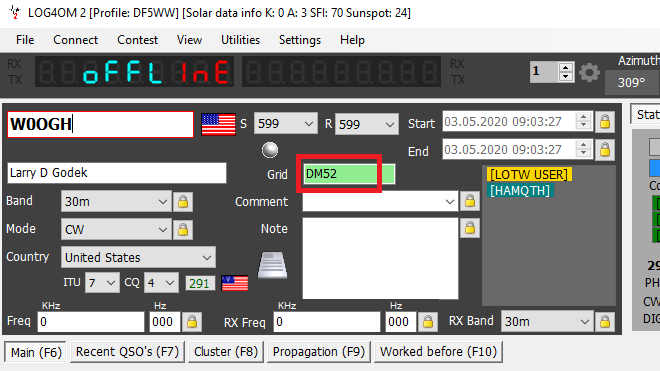Click the HAMQTH label
Image resolution: width=660 pixels, height=371 pixels.
(x=520, y=190)
